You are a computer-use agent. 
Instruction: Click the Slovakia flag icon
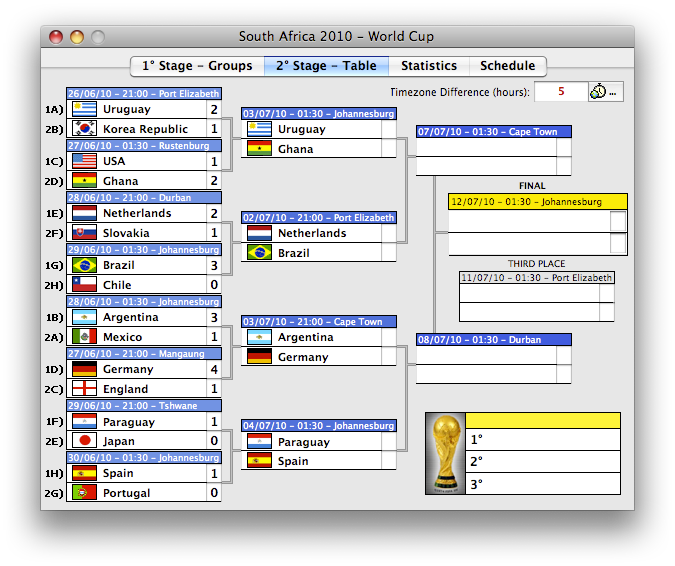pyautogui.click(x=84, y=233)
